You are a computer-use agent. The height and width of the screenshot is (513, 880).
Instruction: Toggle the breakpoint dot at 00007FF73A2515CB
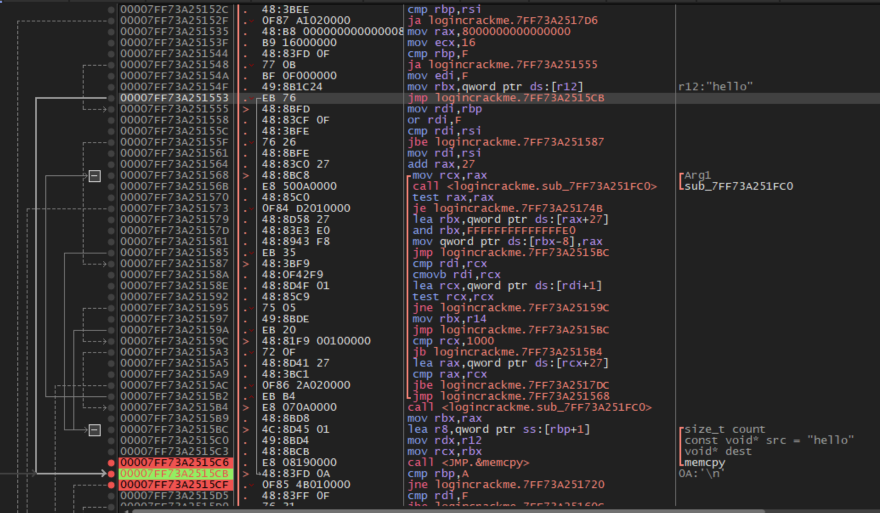tap(111, 474)
